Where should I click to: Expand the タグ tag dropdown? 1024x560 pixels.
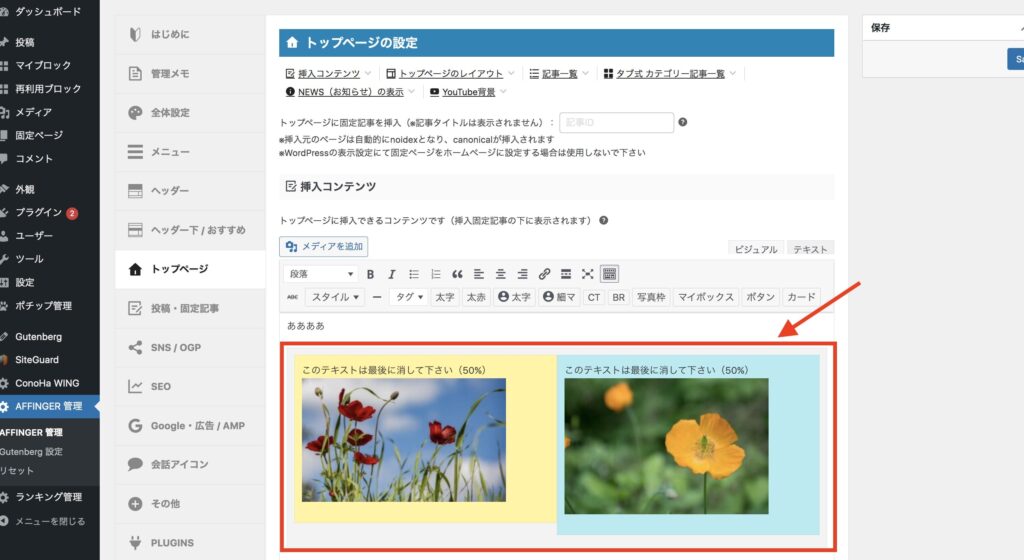(x=409, y=297)
